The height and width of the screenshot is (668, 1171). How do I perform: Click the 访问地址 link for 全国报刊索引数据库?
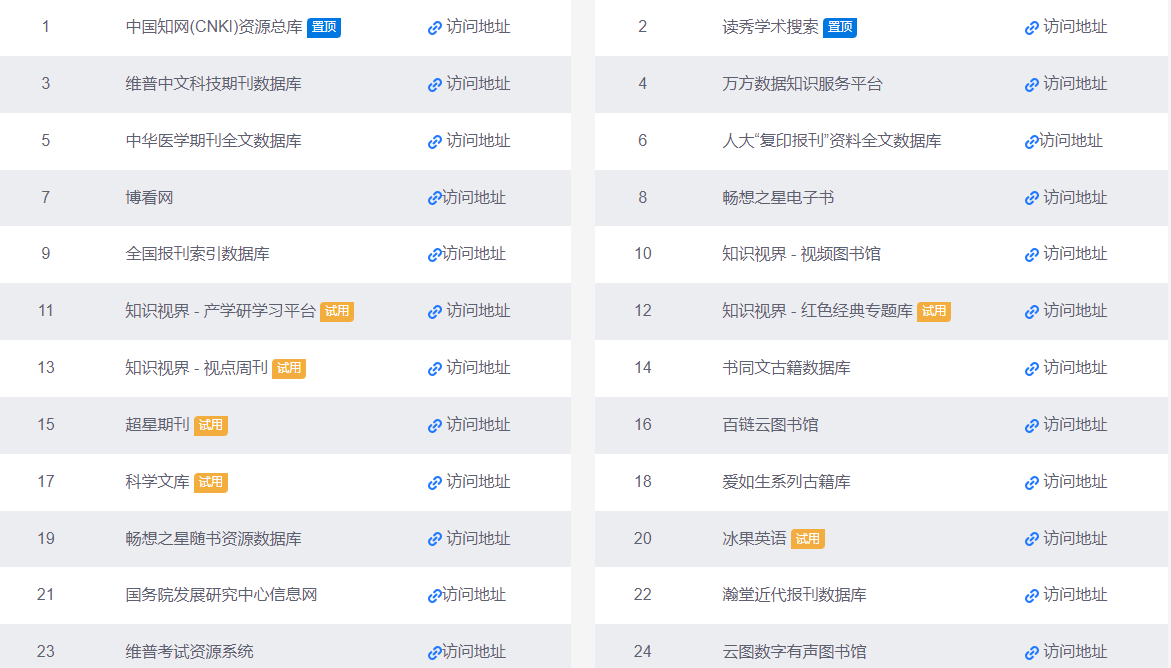474,254
